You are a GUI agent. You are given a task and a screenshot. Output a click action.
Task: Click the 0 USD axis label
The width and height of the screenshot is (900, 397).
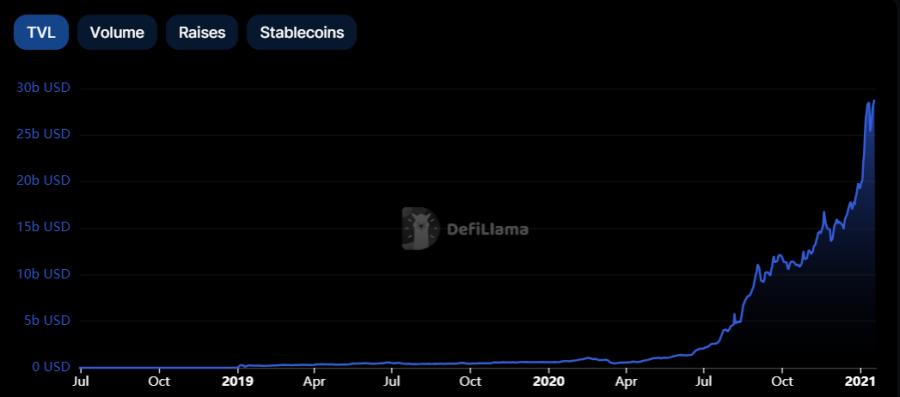click(51, 367)
